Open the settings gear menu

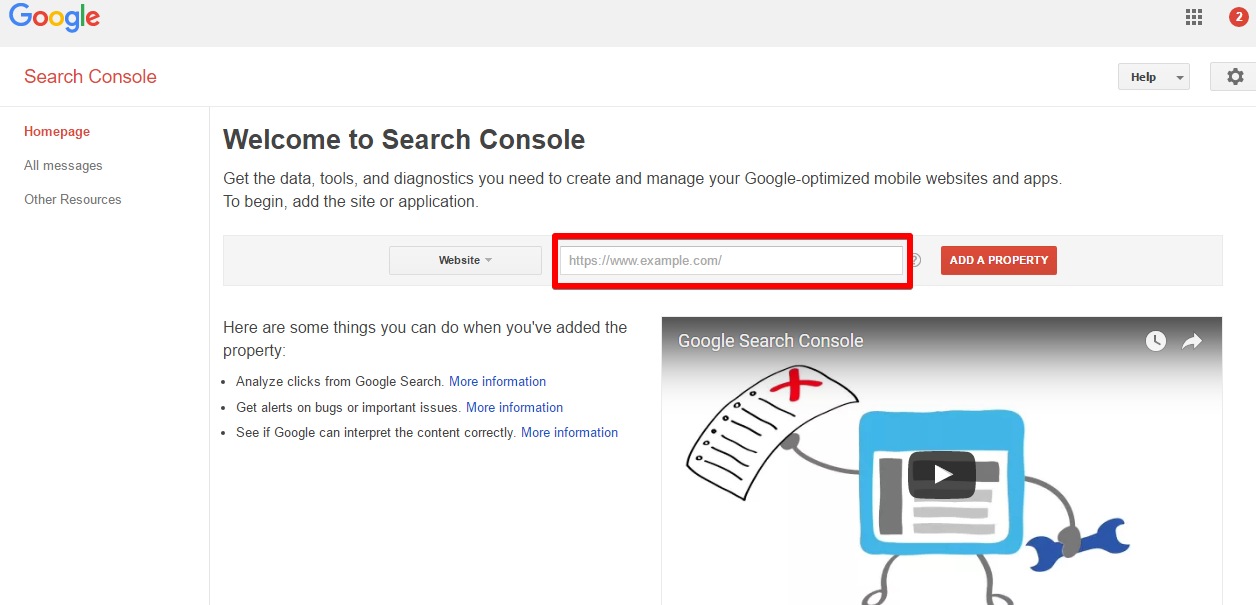point(1235,77)
